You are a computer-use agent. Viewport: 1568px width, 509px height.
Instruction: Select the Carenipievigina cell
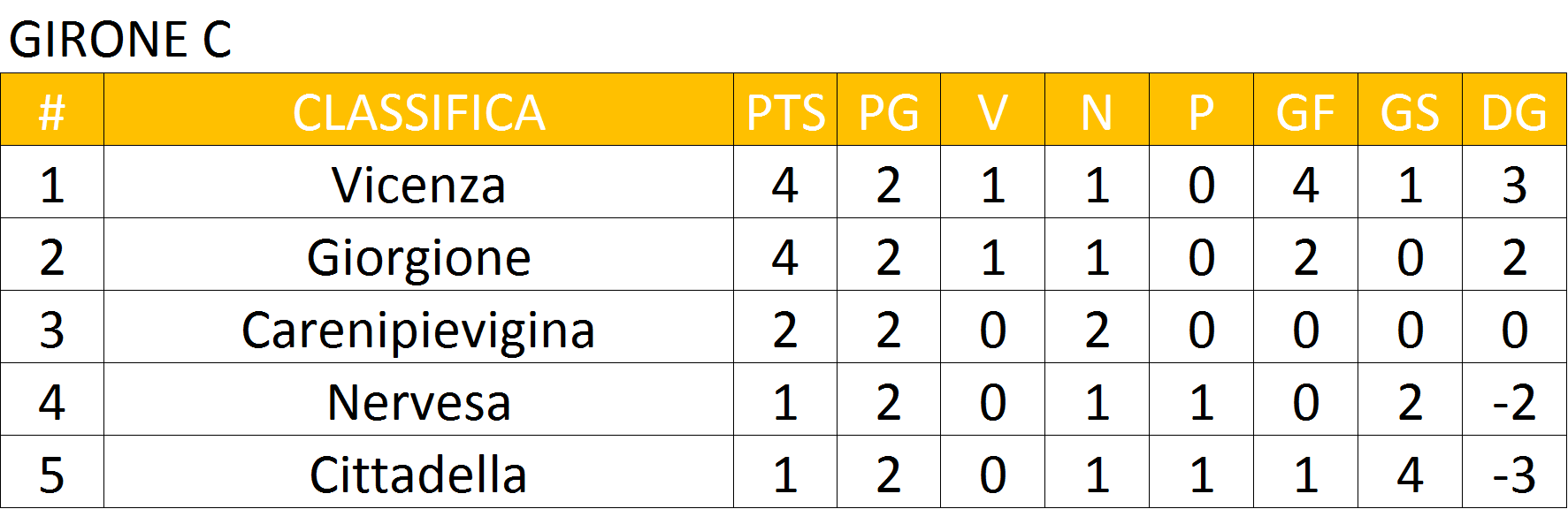418,328
